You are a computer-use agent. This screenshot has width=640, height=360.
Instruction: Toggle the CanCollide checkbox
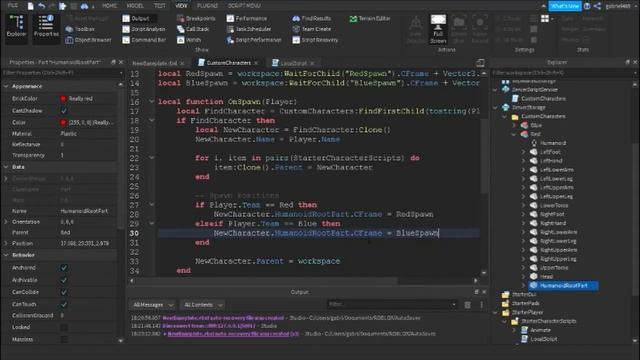[64, 292]
